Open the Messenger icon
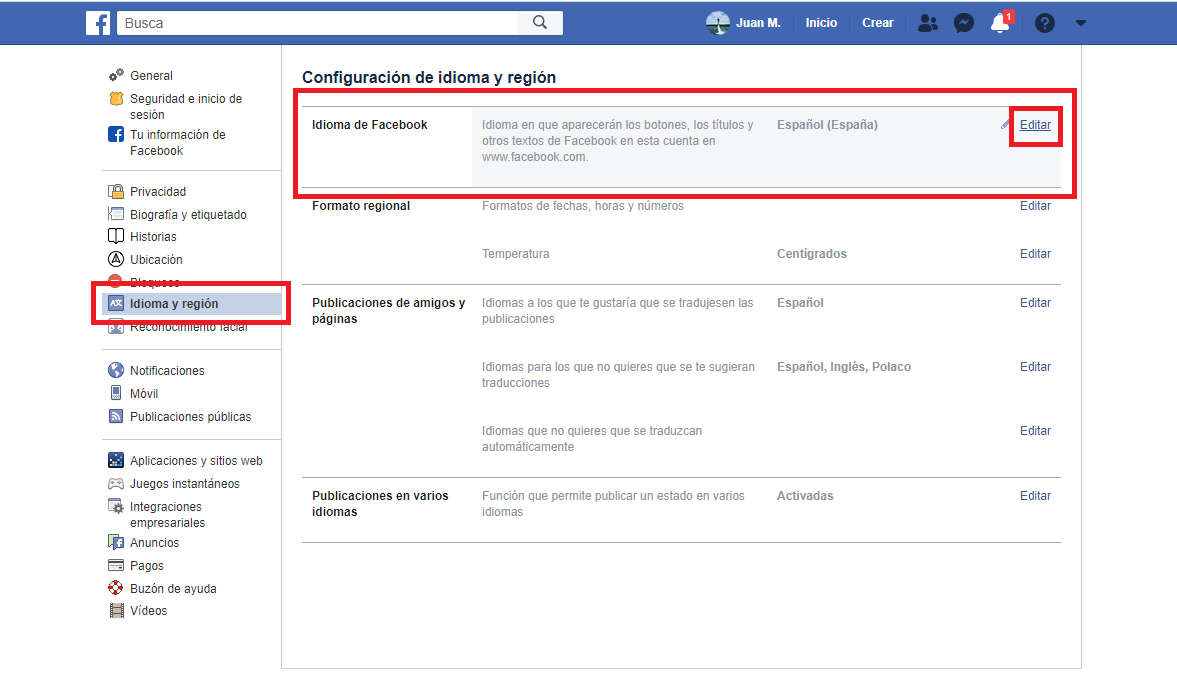Viewport: 1177px width, 676px height. pyautogui.click(x=964, y=23)
